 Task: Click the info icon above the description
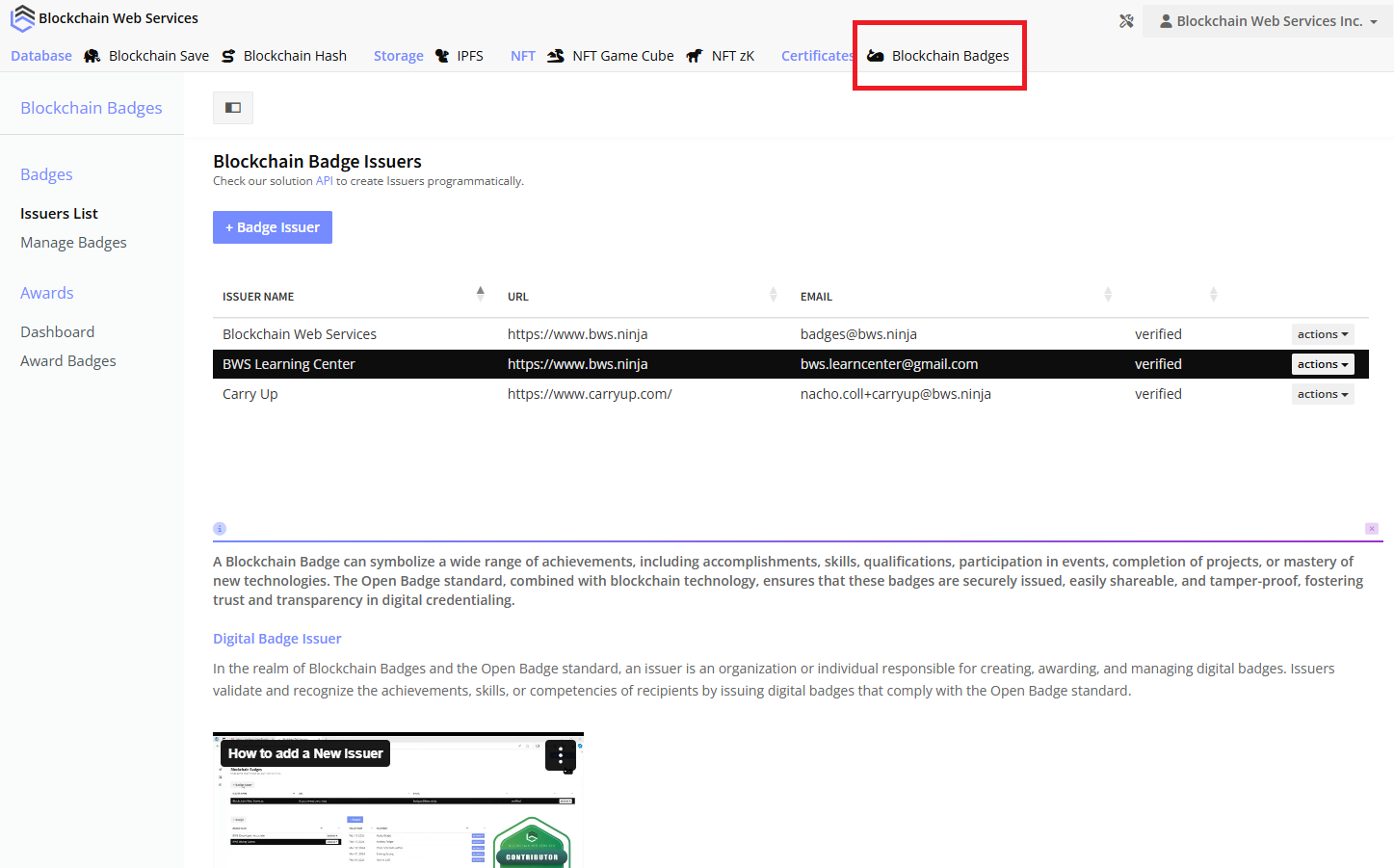[x=220, y=529]
